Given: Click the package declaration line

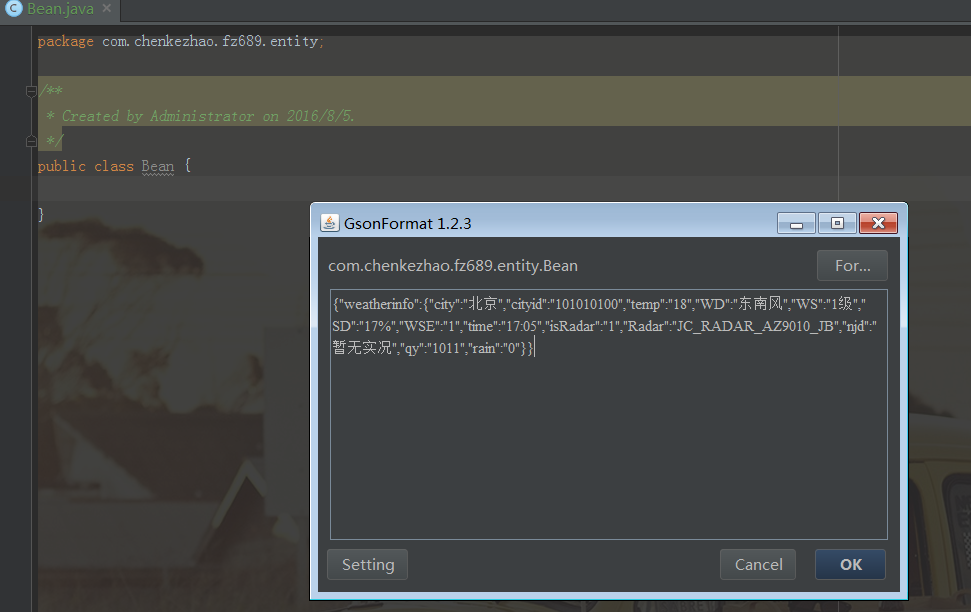Looking at the screenshot, I should pyautogui.click(x=180, y=42).
